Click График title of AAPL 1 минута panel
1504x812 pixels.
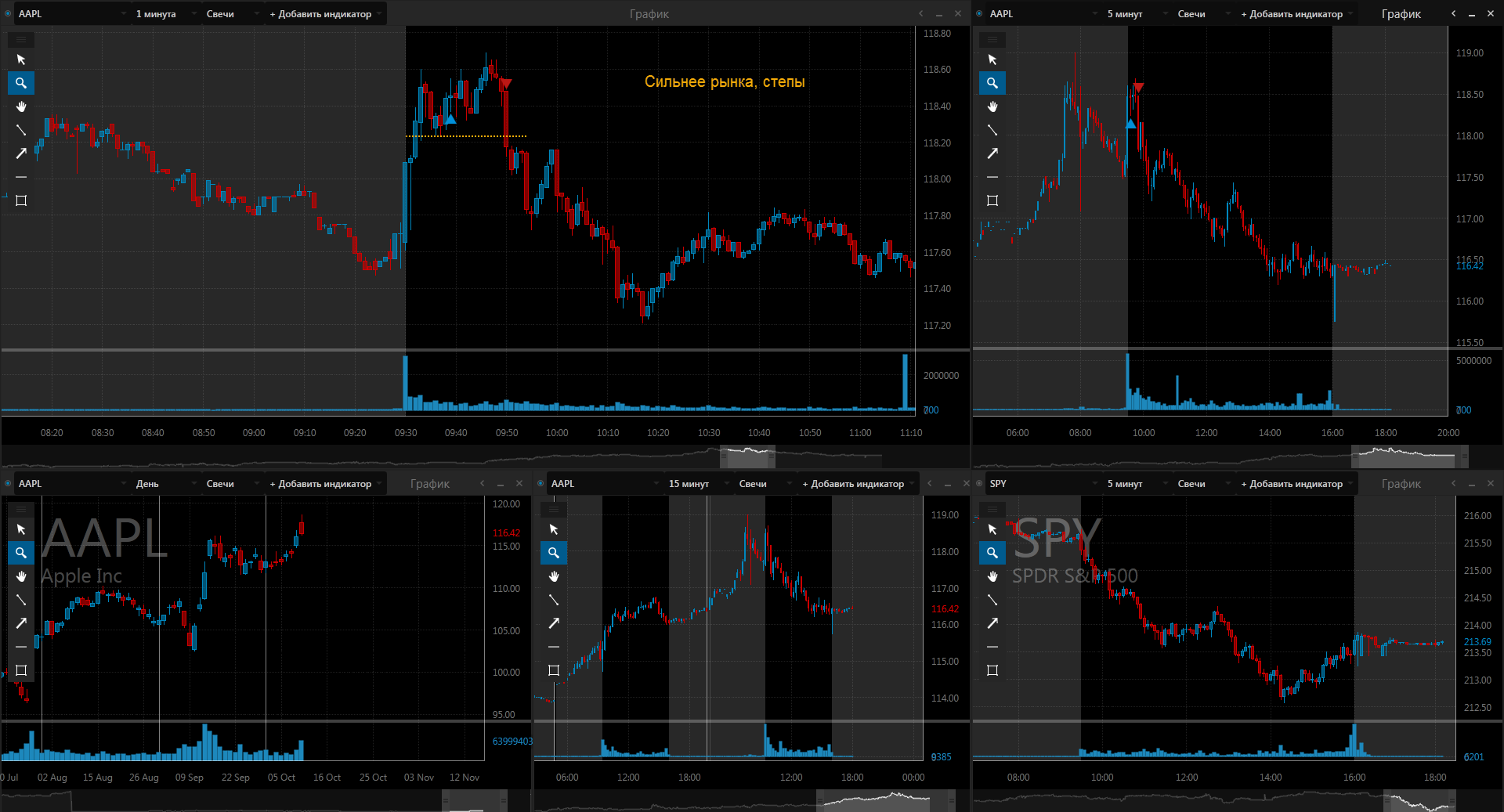coord(649,14)
